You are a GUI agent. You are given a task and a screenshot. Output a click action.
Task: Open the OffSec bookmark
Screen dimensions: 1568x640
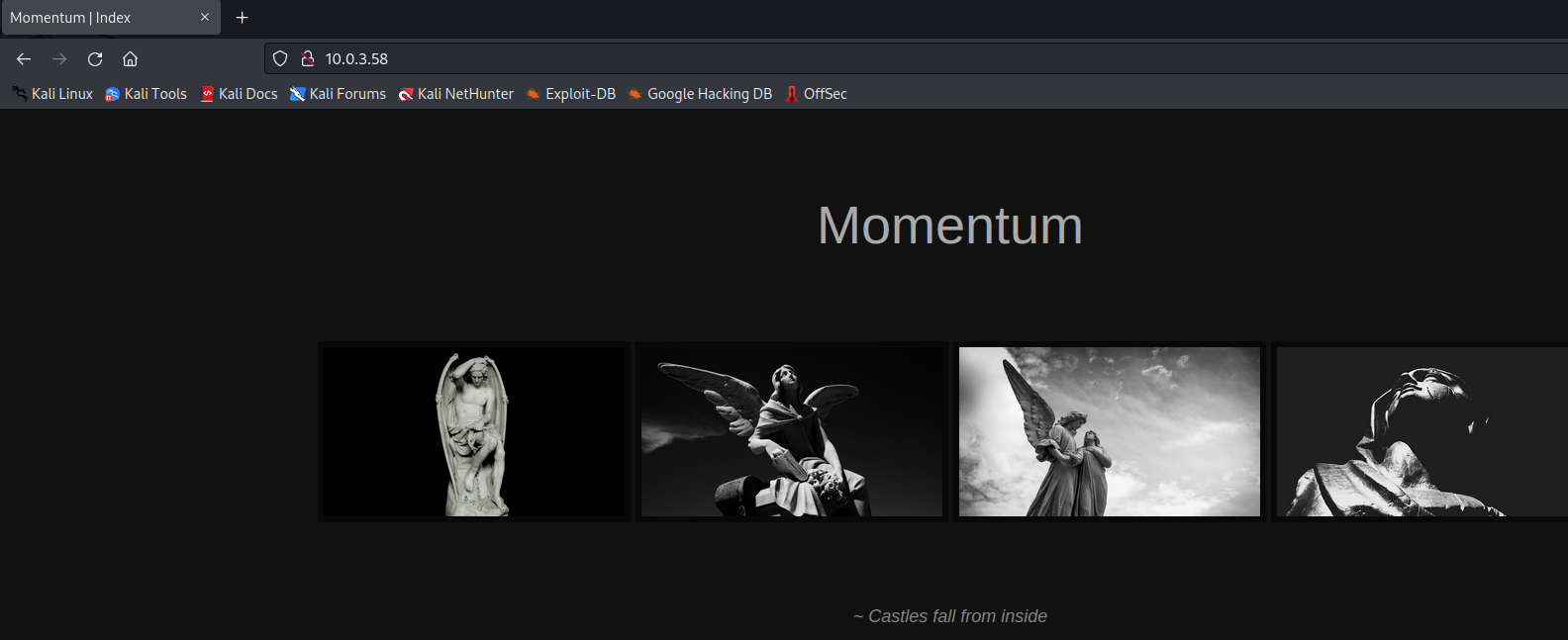tap(817, 94)
